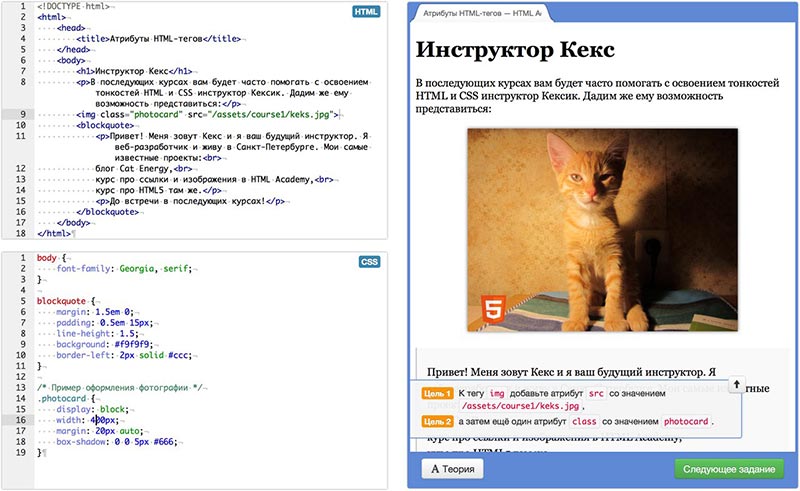Click the HTML editor badge
The image size is (800, 491).
367,13
